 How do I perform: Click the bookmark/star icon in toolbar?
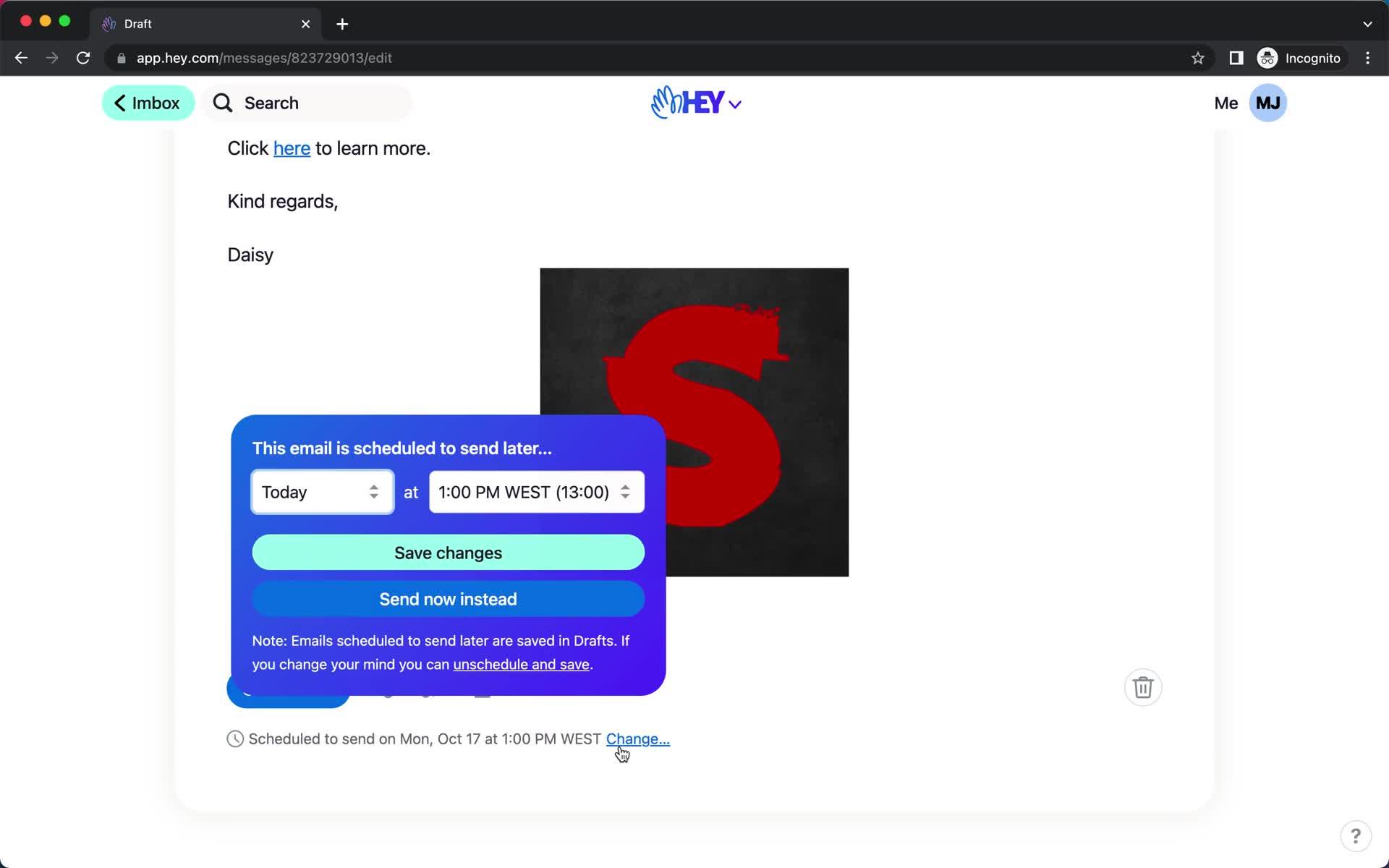(1197, 58)
